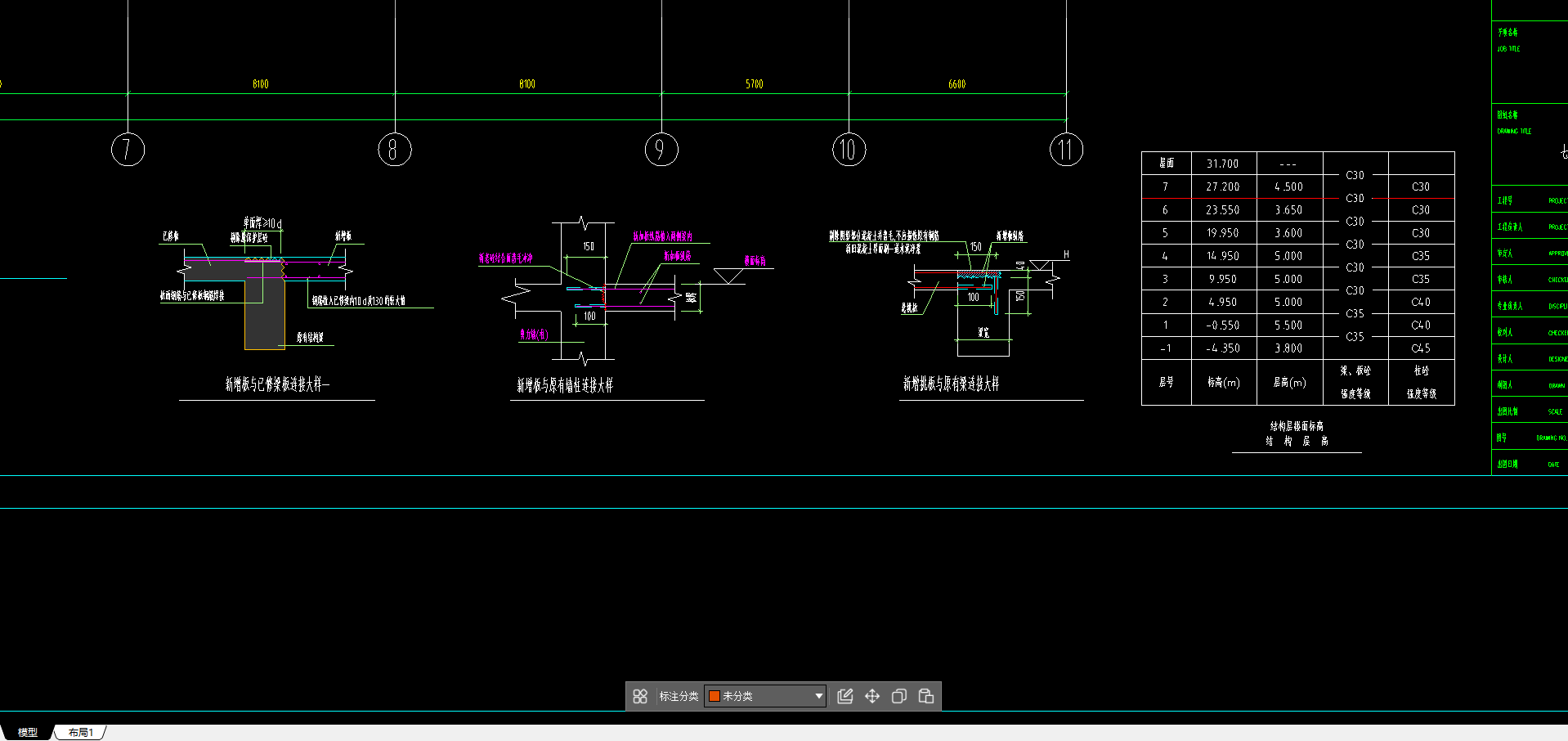Image resolution: width=1568 pixels, height=741 pixels.
Task: Click storey height 3.600 in table
Action: (x=1288, y=233)
